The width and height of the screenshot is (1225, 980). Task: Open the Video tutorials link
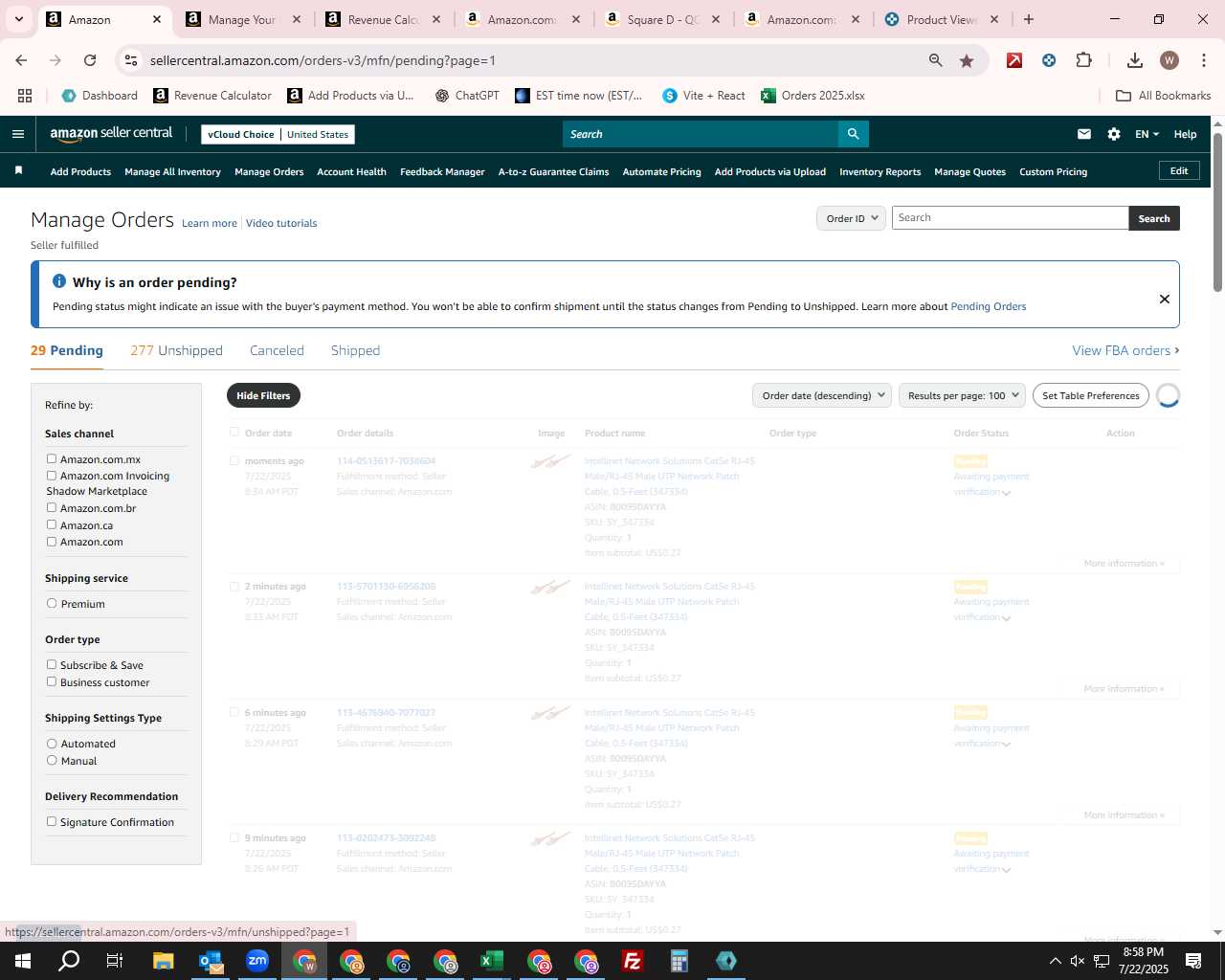click(x=281, y=223)
